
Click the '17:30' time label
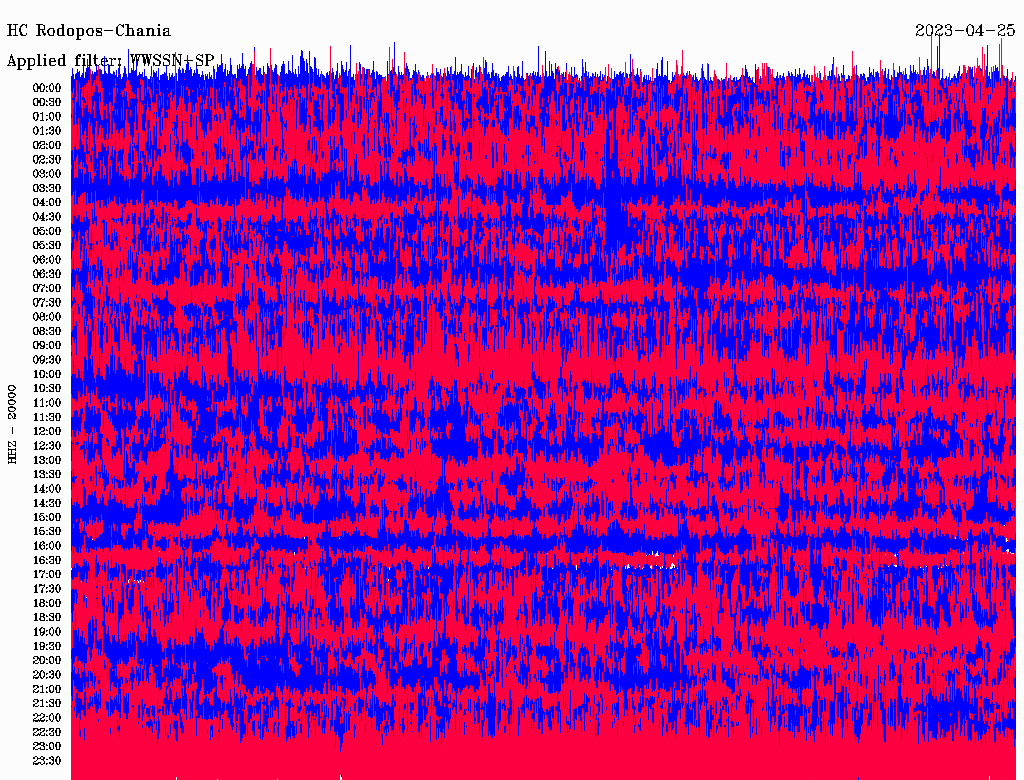point(47,589)
